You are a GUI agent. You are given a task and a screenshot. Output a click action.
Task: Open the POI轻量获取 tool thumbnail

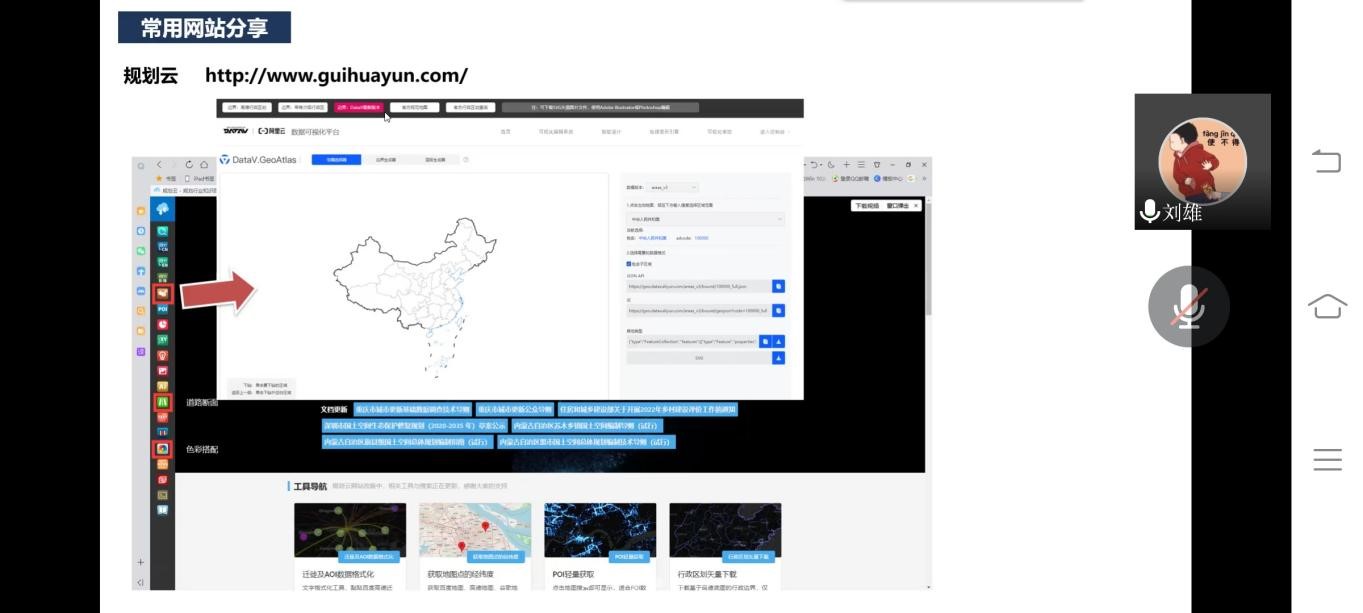[600, 530]
